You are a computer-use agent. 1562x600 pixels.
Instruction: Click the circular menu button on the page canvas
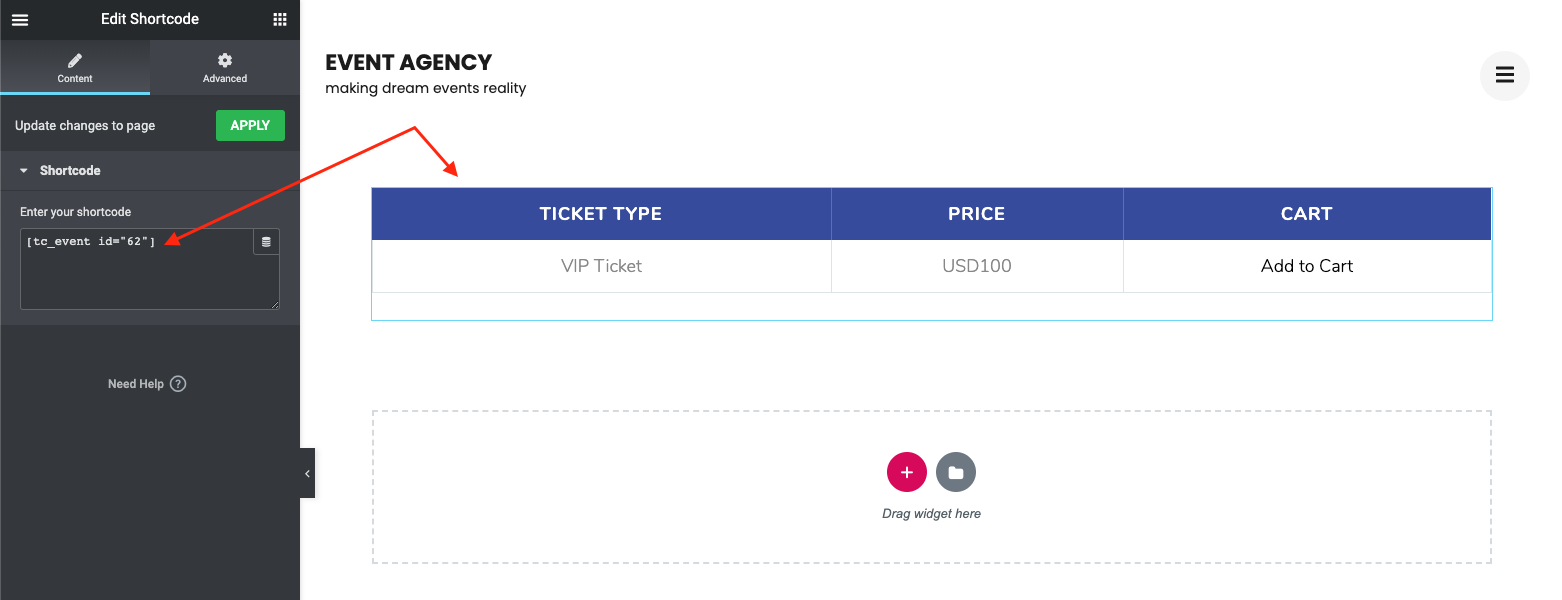(x=1504, y=75)
